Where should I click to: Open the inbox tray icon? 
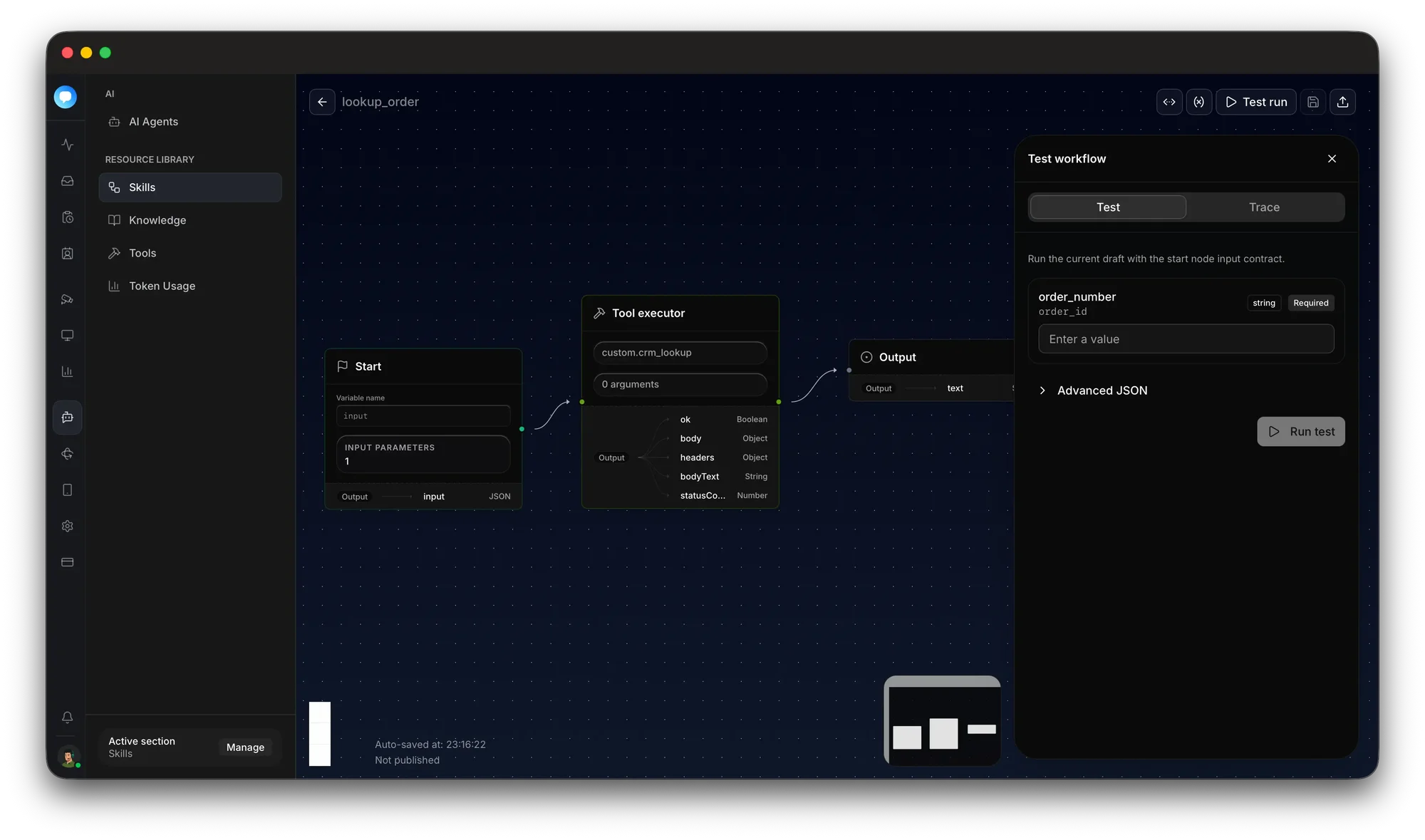[x=68, y=181]
